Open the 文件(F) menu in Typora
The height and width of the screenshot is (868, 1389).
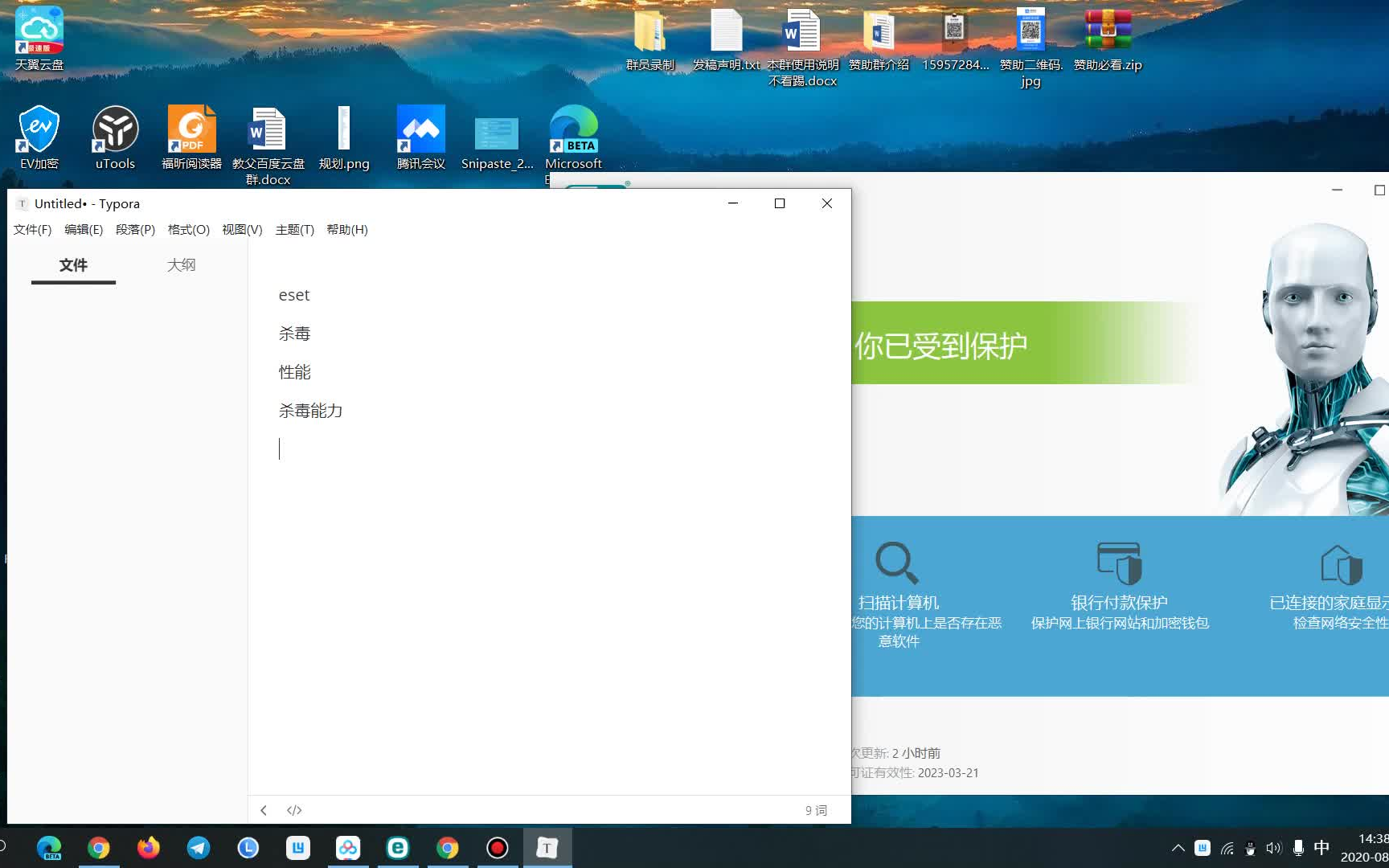32,230
